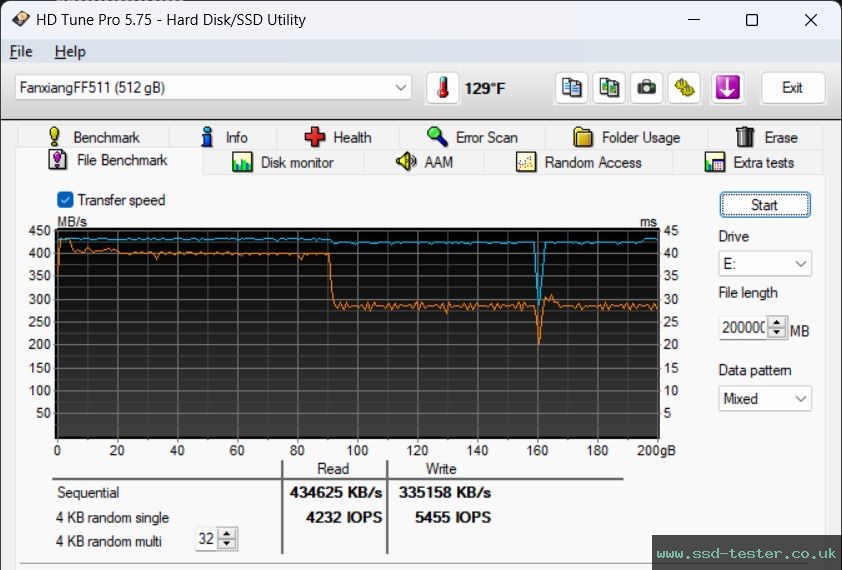
Task: Click the HD Tune Pro title bar icon
Action: point(20,19)
